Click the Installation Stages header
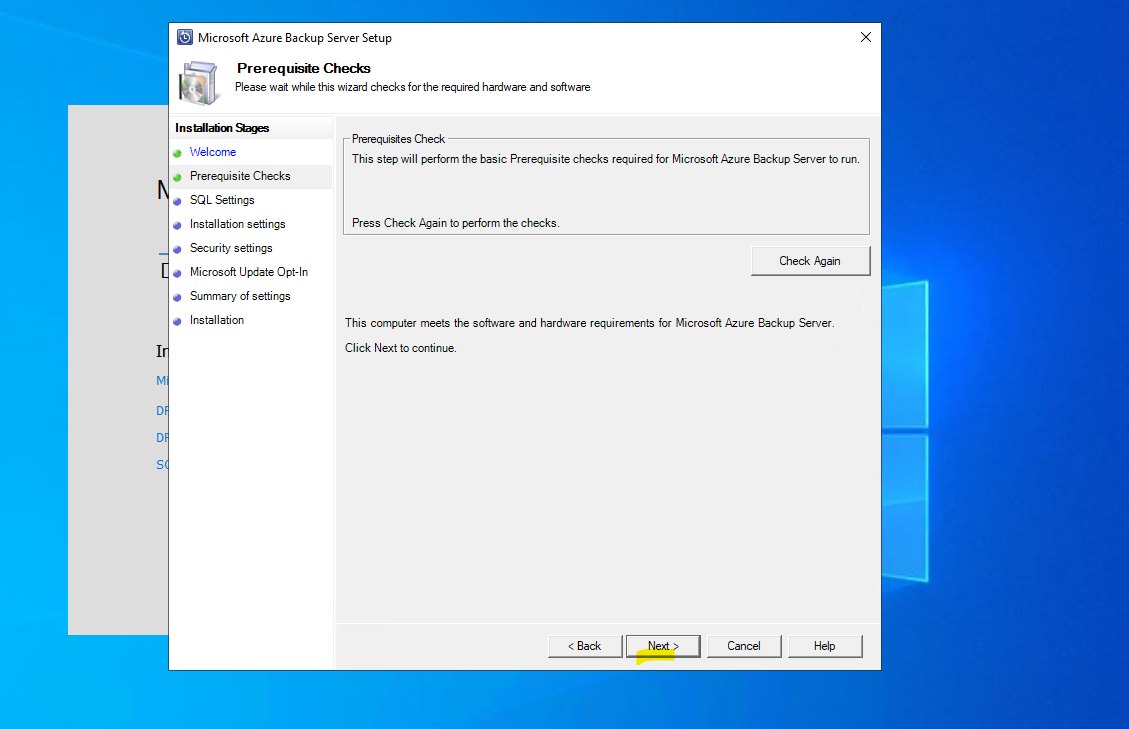1129x729 pixels. tap(222, 128)
